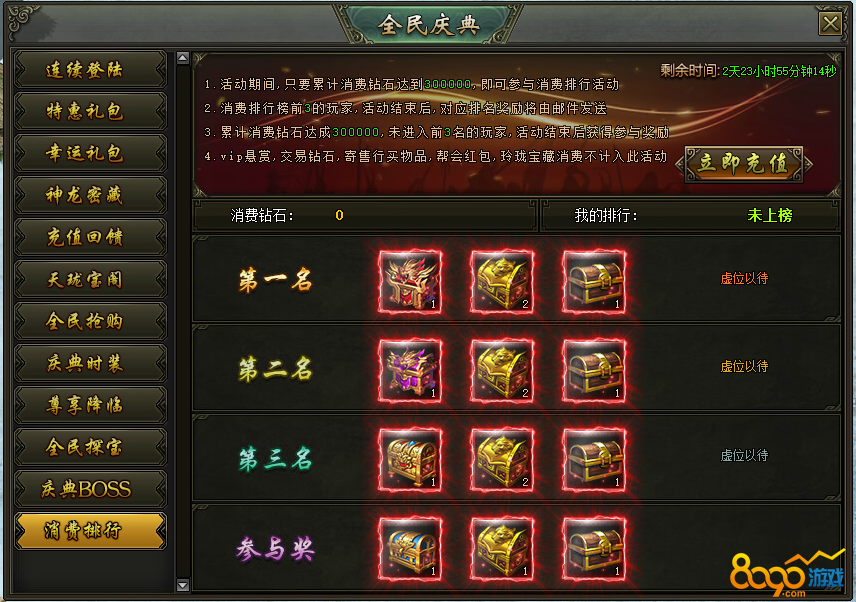Click first place golden tiger chest icon
Image resolution: width=856 pixels, height=602 pixels.
(x=502, y=282)
